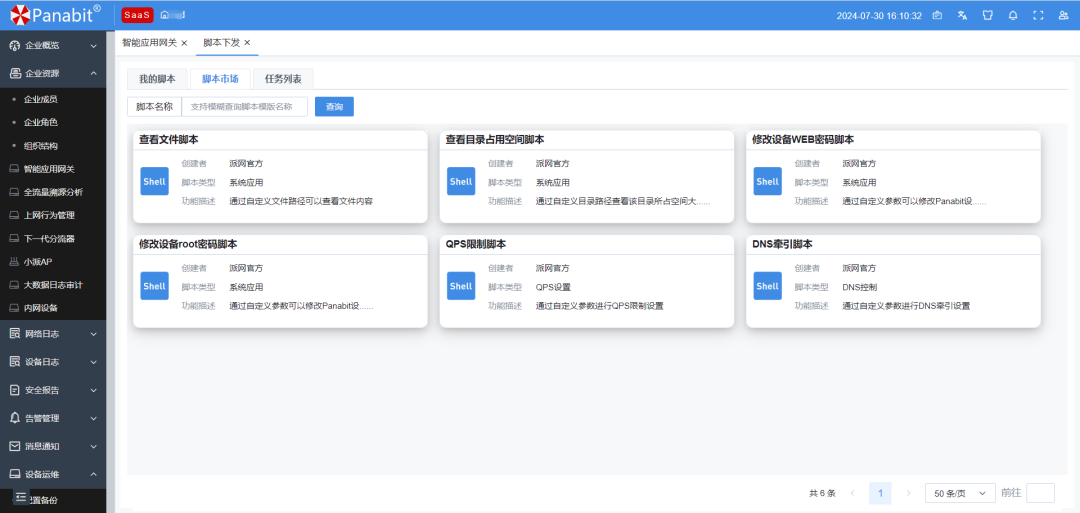This screenshot has width=1080, height=513.
Task: Click the previous page arrow
Action: pos(853,493)
